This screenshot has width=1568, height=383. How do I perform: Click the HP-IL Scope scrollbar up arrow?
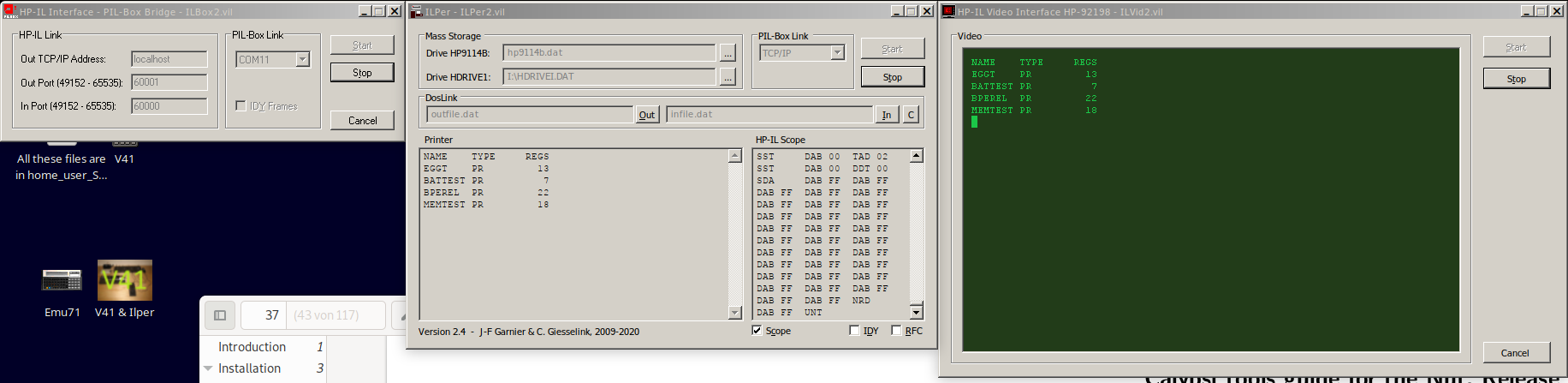point(917,156)
